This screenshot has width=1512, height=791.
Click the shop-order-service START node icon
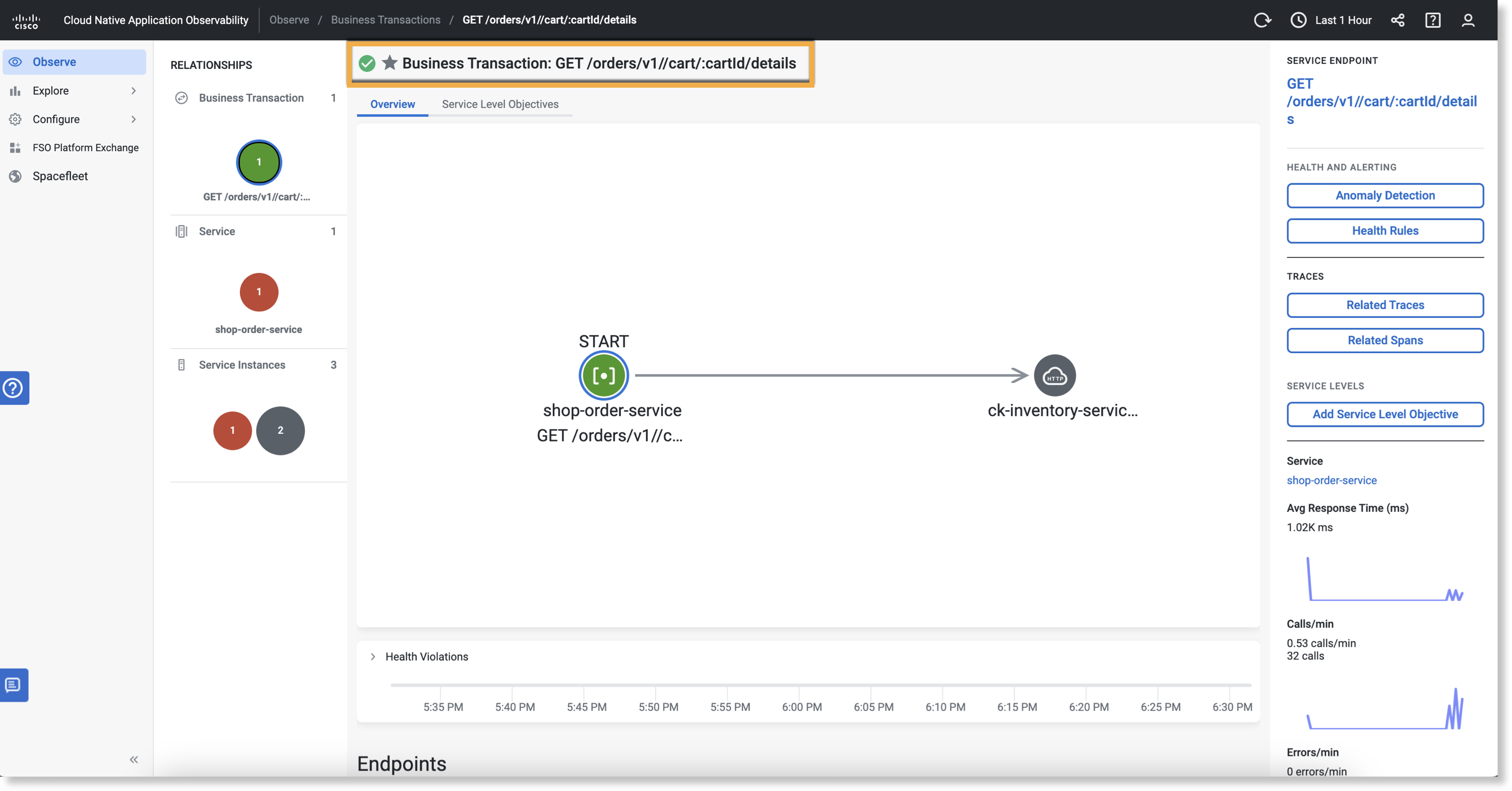tap(603, 375)
